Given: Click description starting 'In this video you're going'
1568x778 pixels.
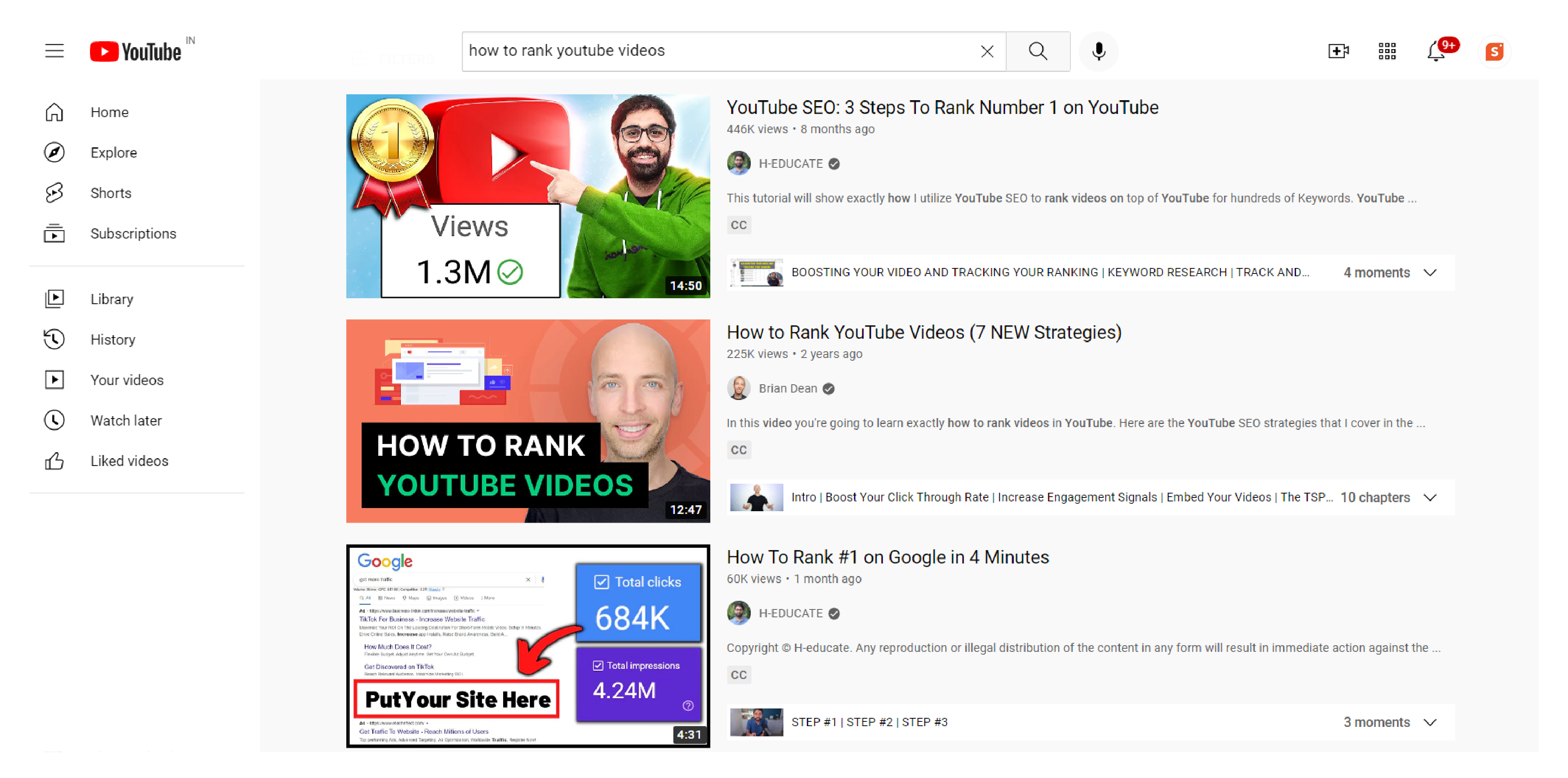Looking at the screenshot, I should (x=1075, y=423).
